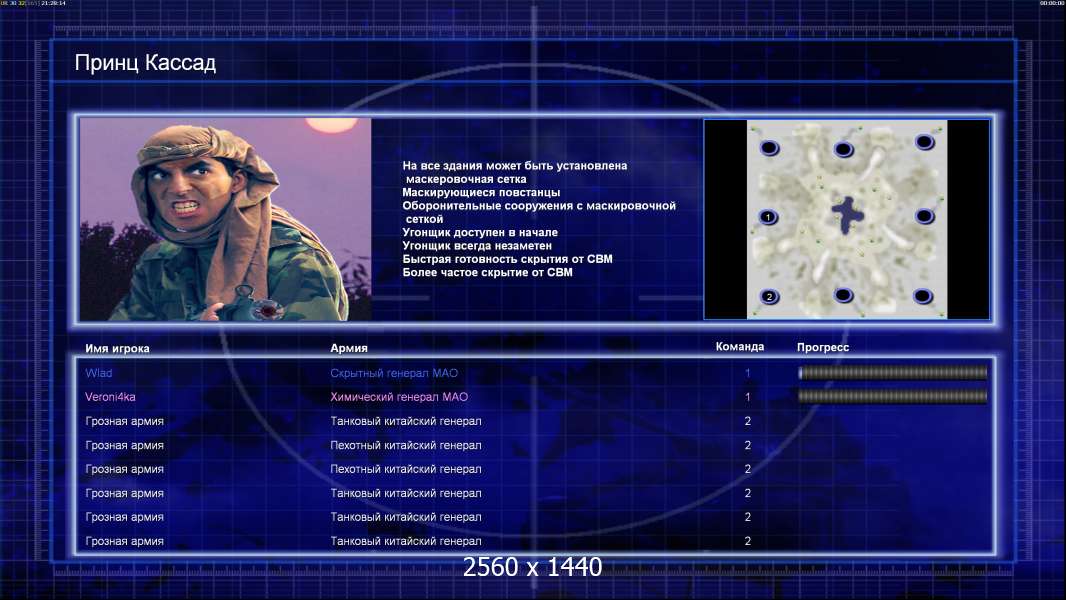The height and width of the screenshot is (600, 1066).
Task: Click "Быстрая готовность скрытия от СВМ" line
Action: (507, 259)
